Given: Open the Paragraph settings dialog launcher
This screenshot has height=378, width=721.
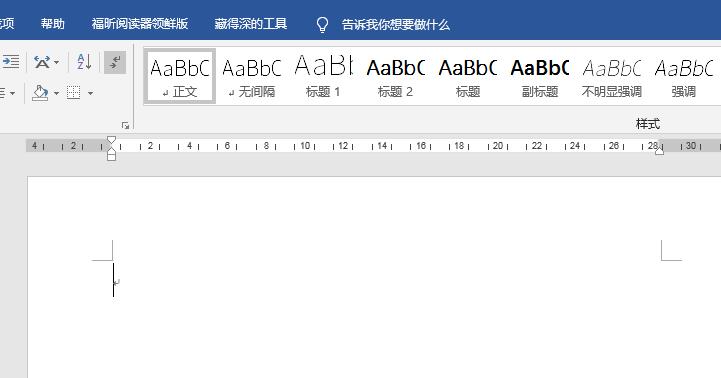Looking at the screenshot, I should tap(125, 126).
